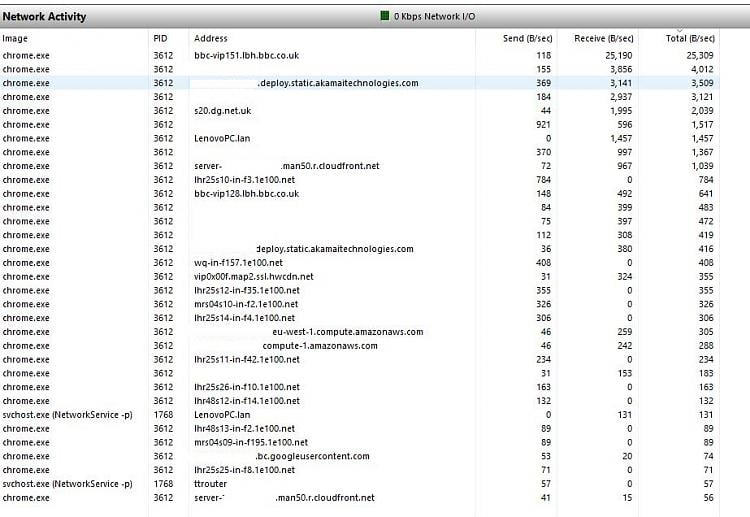This screenshot has height=517, width=750.
Task: Select the mrs04s09-in-f195.1e100.net row
Action: coord(360,442)
